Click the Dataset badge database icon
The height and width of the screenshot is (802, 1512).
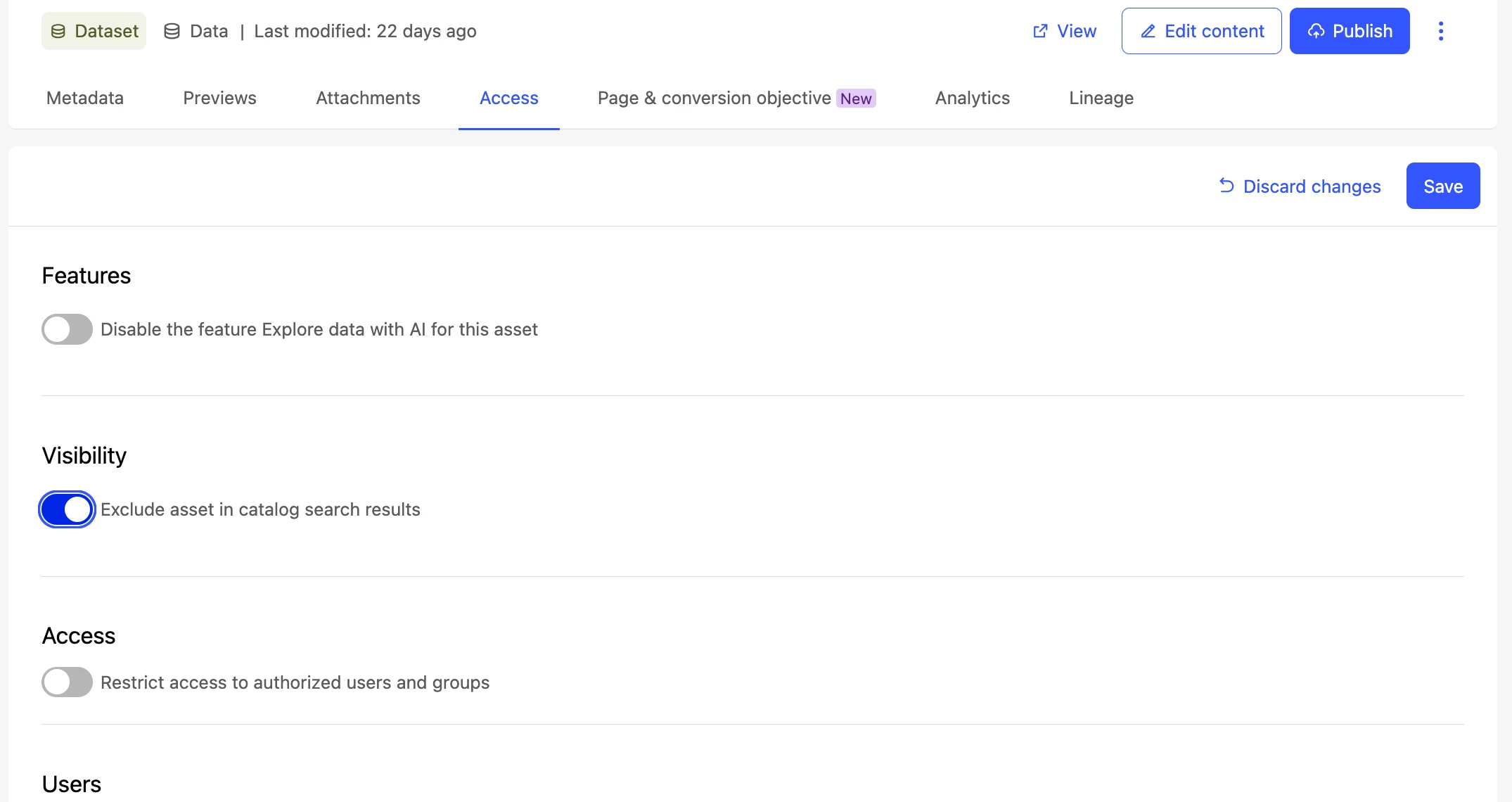point(58,32)
